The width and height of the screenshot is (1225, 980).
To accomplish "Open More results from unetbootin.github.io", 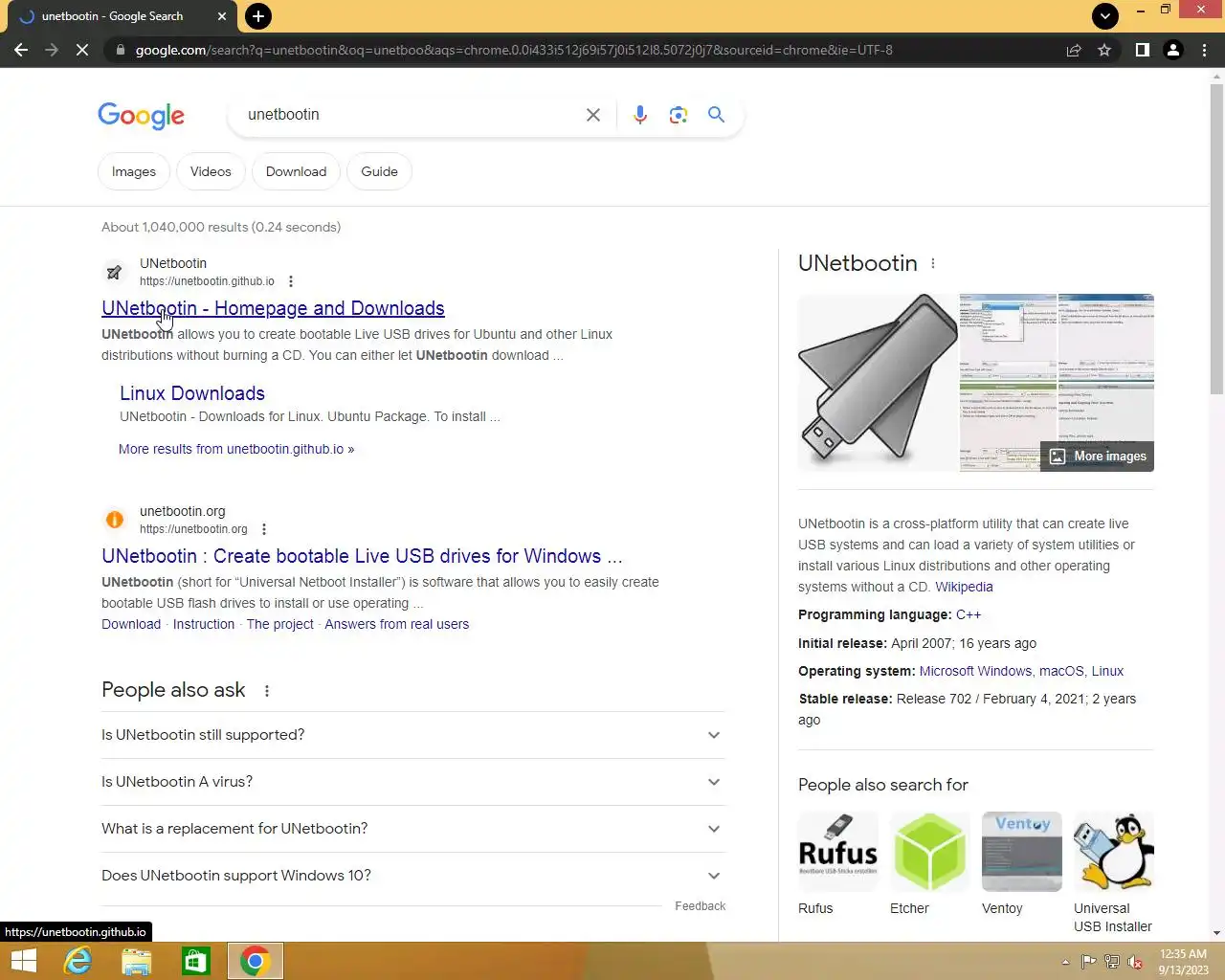I will (236, 449).
